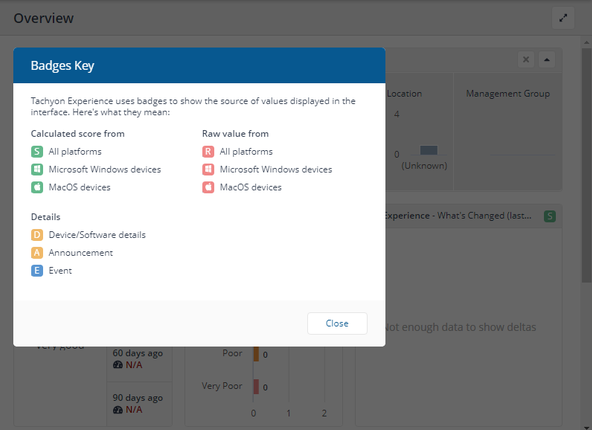
Task: Expand the Overview panel to full screen
Action: (x=563, y=18)
